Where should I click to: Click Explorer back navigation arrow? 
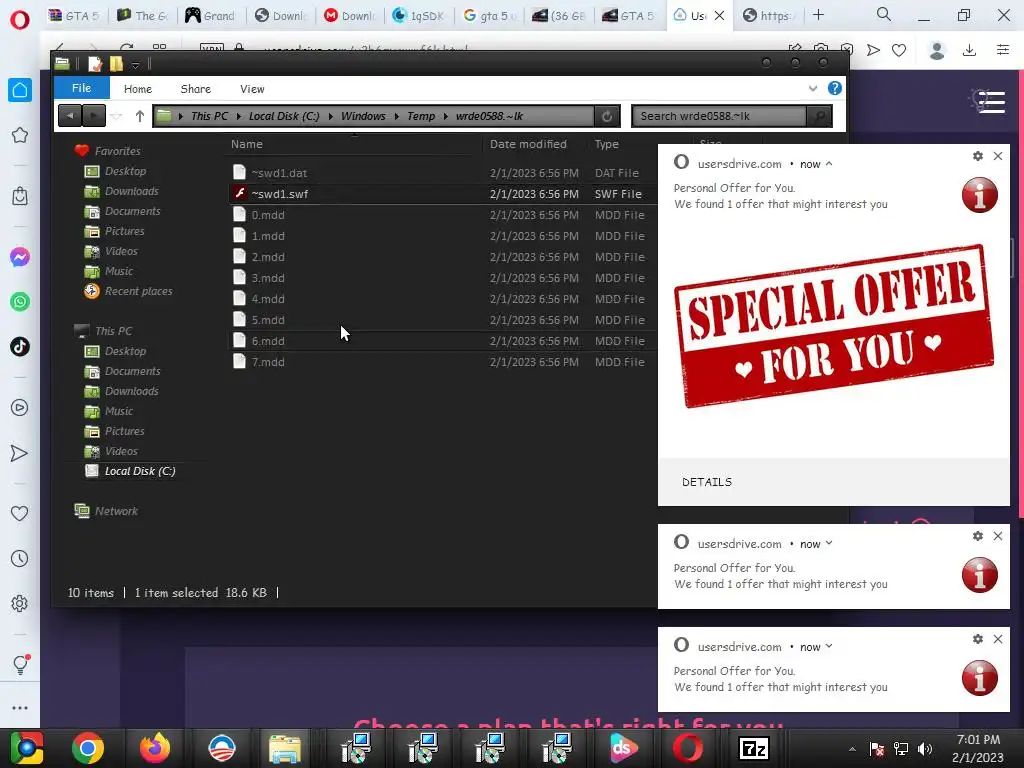[69, 116]
